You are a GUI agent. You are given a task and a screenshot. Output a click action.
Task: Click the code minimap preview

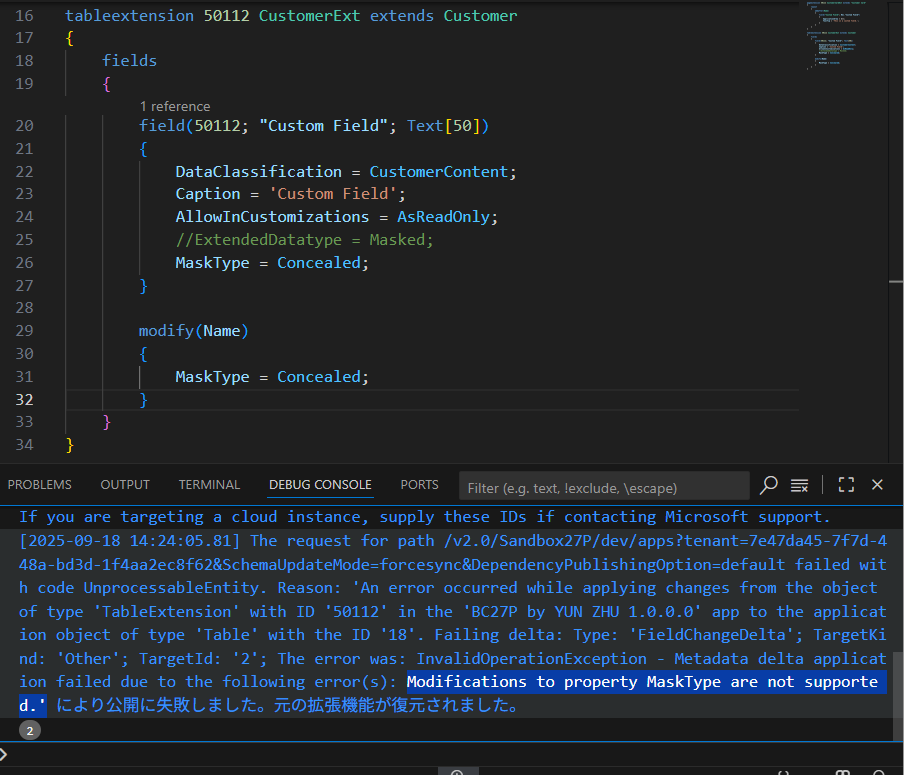(836, 35)
